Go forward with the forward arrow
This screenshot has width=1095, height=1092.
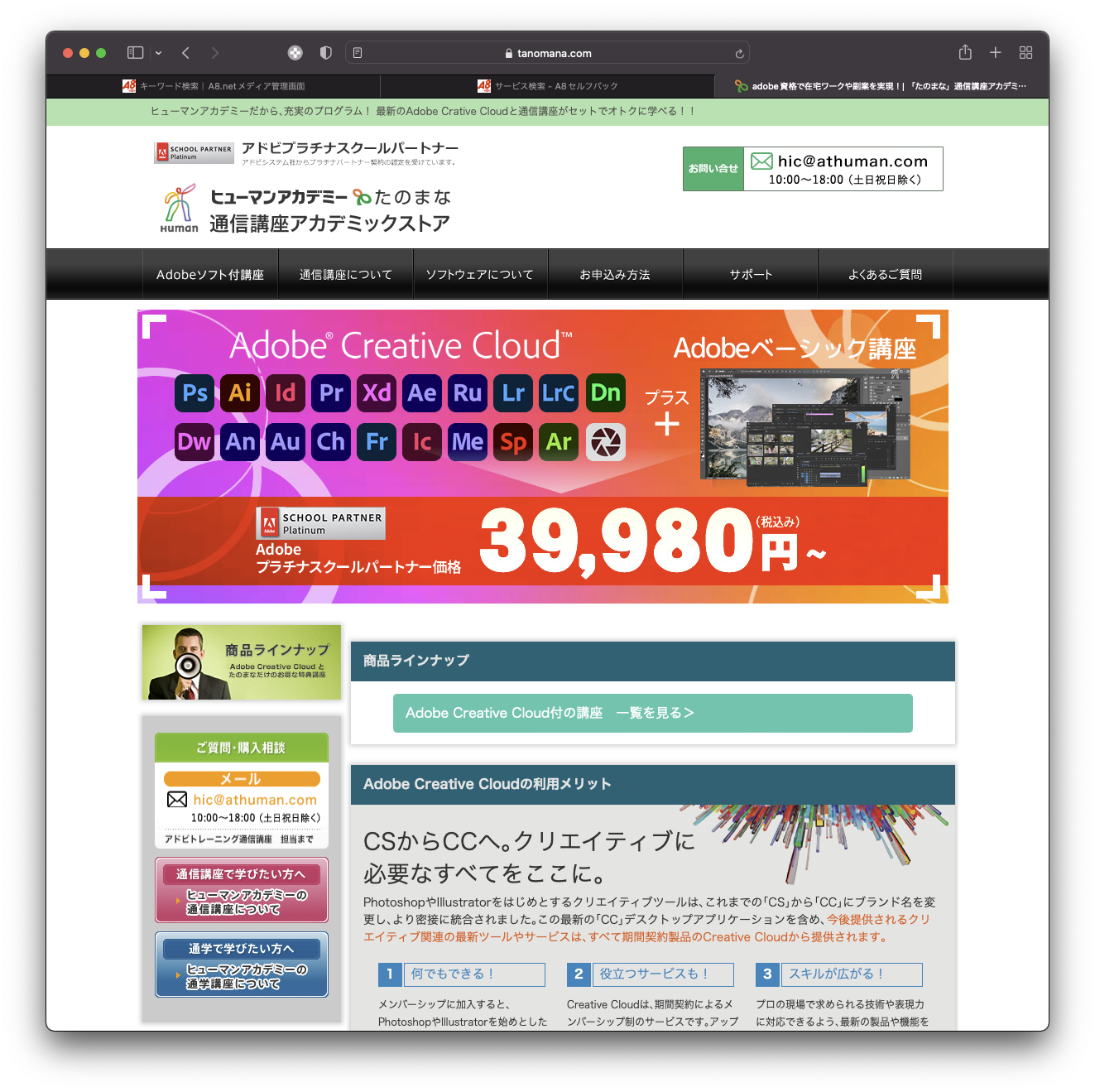tap(215, 53)
